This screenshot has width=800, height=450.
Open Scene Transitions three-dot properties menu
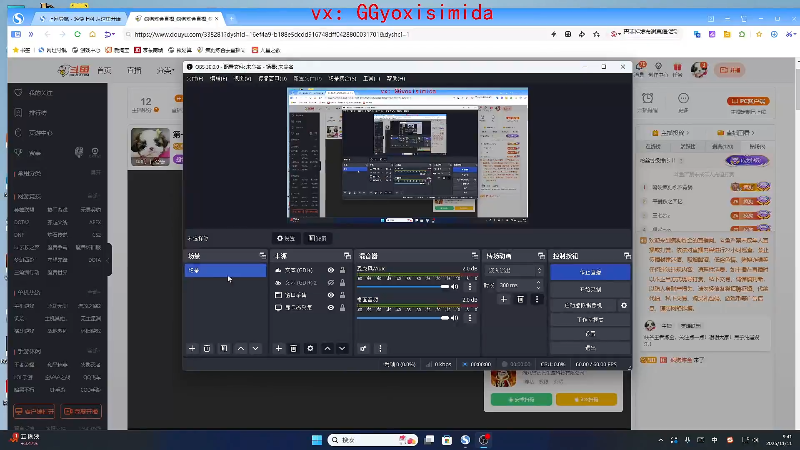click(537, 299)
